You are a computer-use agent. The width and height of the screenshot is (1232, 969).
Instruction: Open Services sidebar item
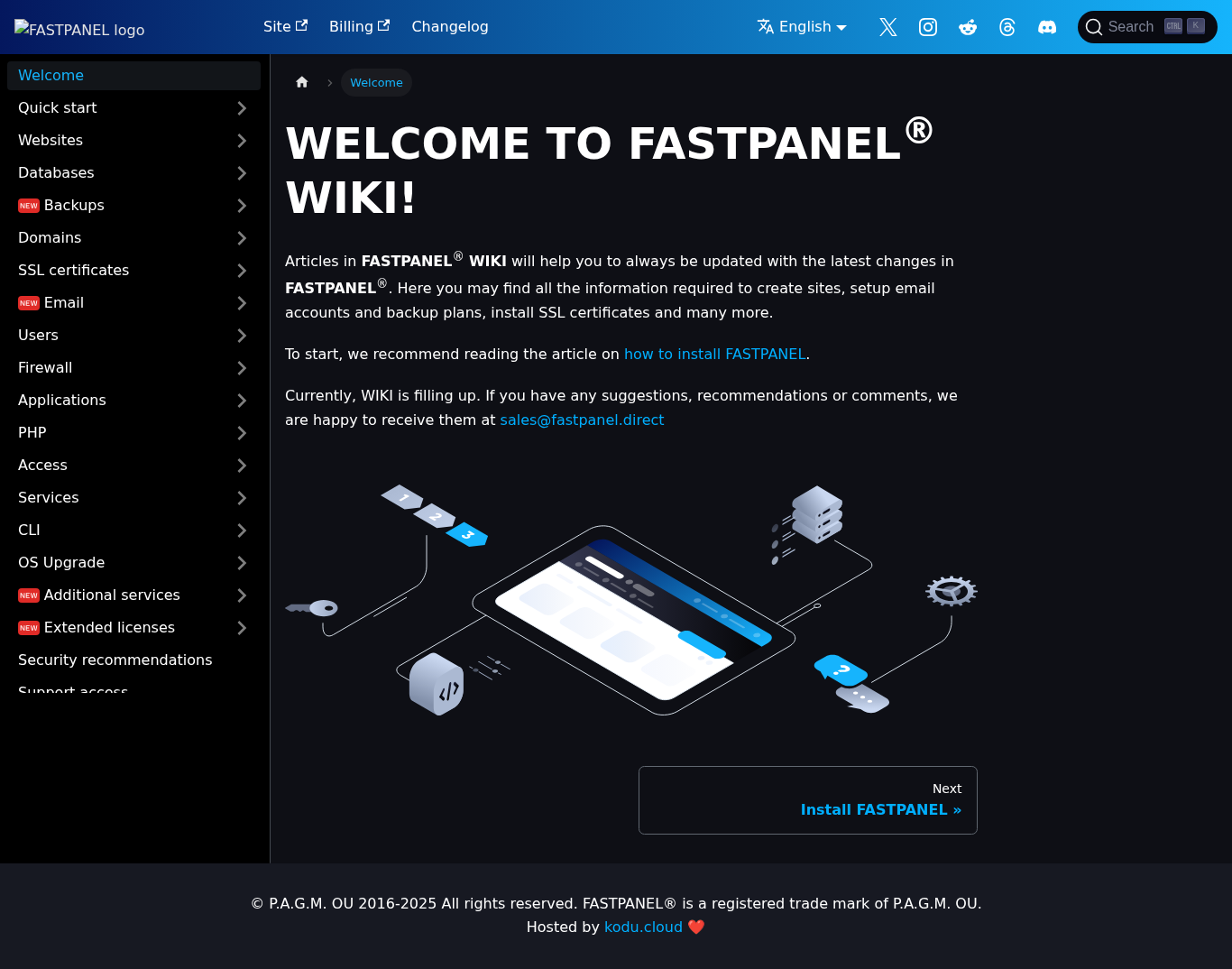pyautogui.click(x=115, y=498)
